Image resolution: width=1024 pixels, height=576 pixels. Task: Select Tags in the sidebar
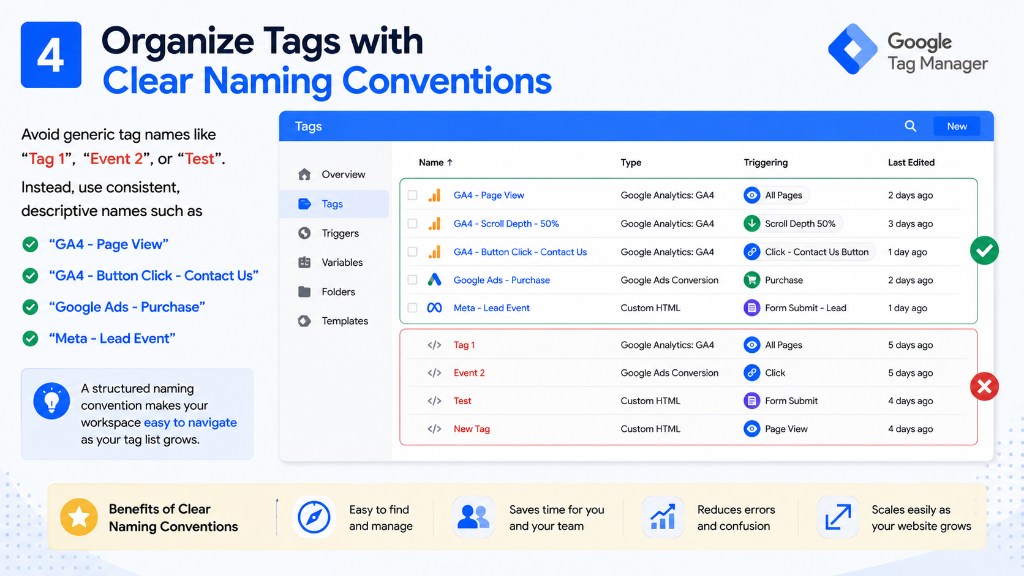point(334,204)
